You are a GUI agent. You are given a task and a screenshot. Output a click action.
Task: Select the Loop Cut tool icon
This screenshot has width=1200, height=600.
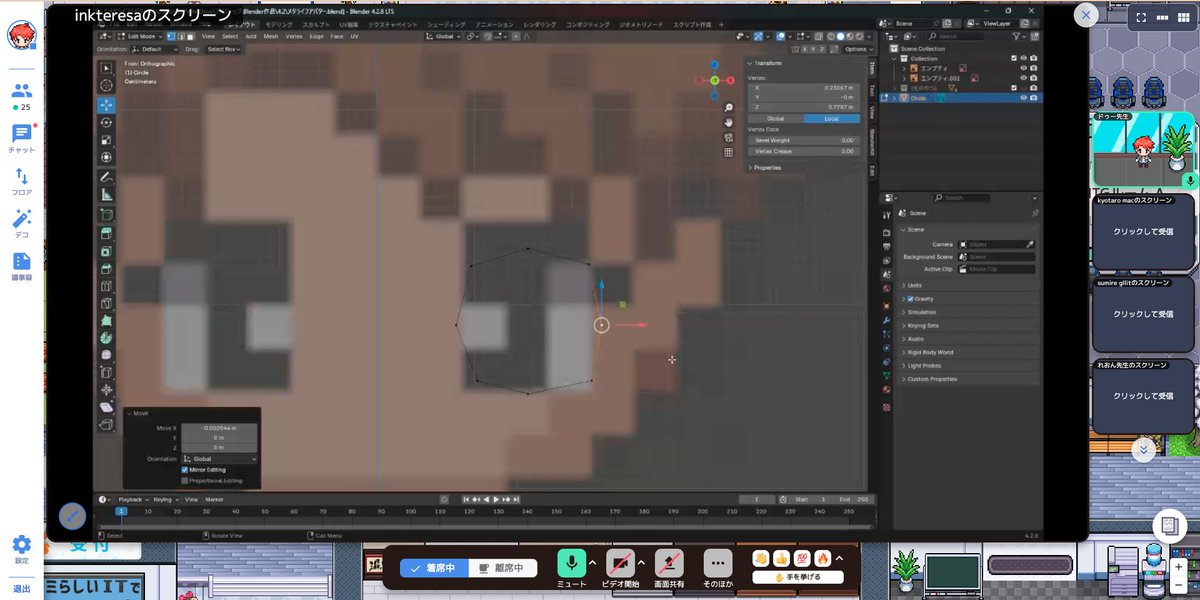[x=106, y=287]
